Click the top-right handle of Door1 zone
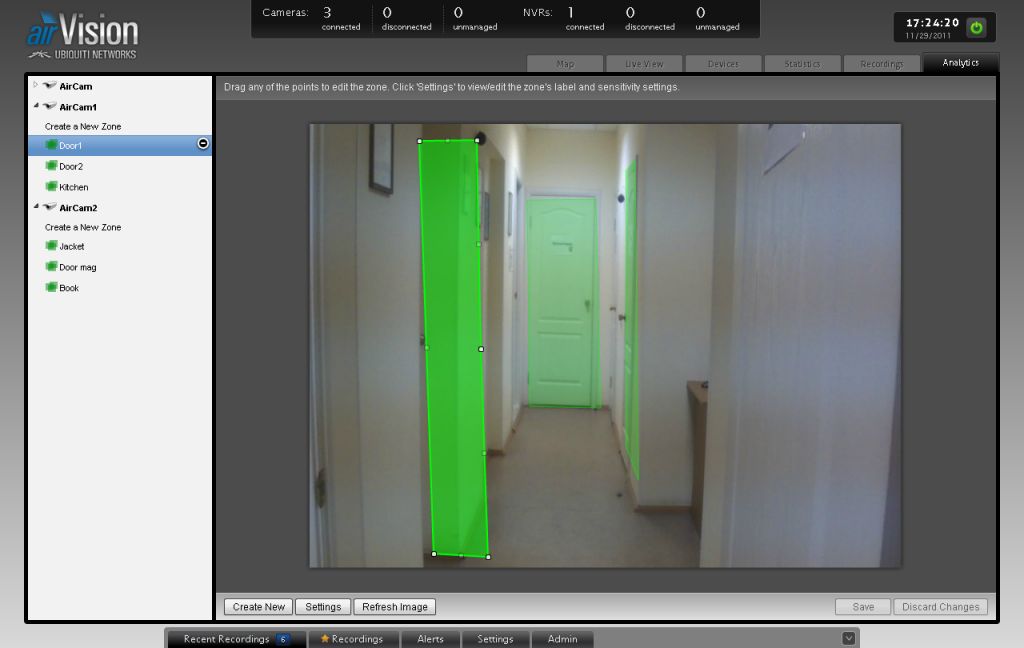Image resolution: width=1024 pixels, height=648 pixels. click(x=478, y=140)
